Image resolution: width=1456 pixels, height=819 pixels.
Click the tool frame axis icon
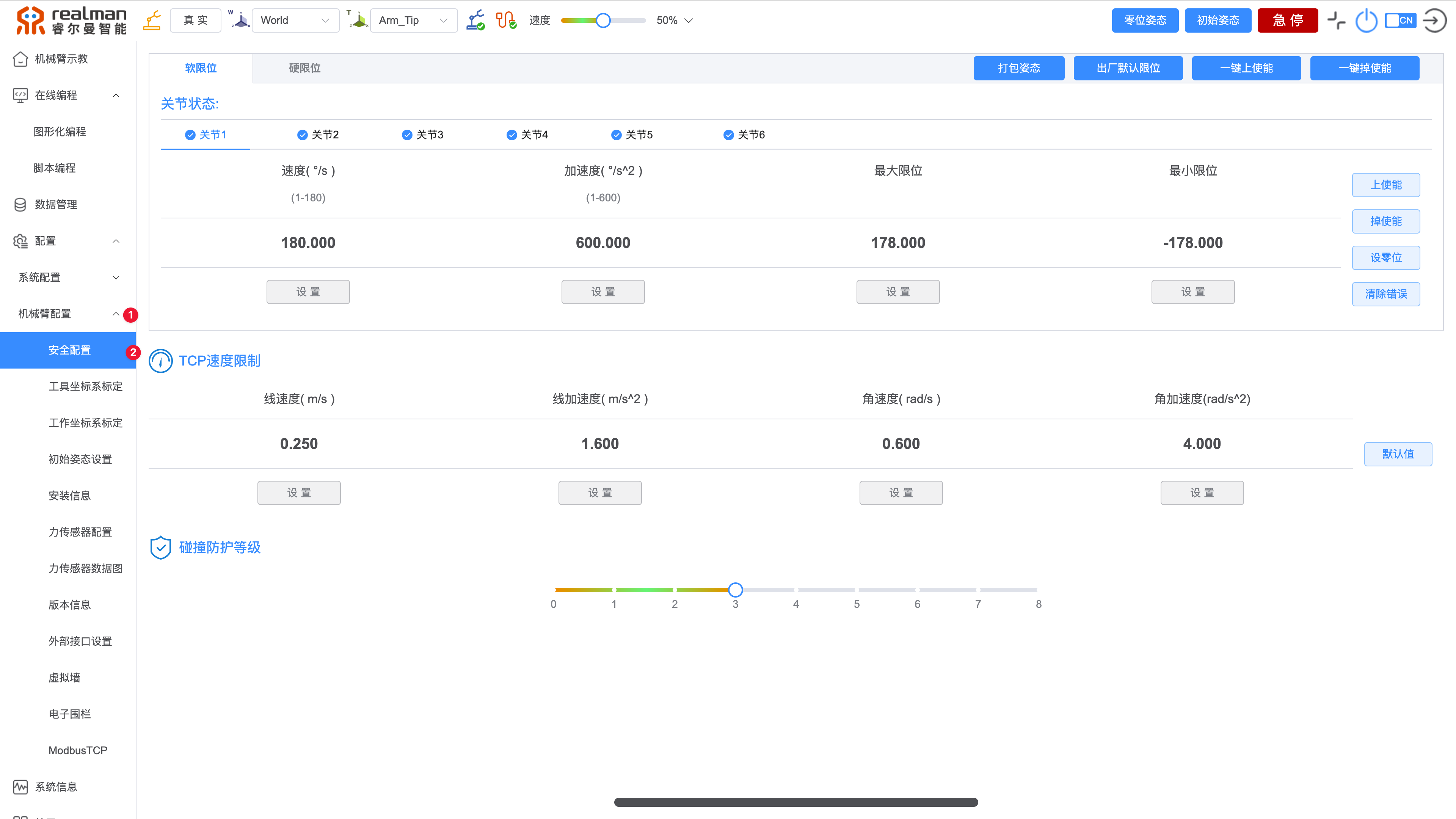point(358,20)
